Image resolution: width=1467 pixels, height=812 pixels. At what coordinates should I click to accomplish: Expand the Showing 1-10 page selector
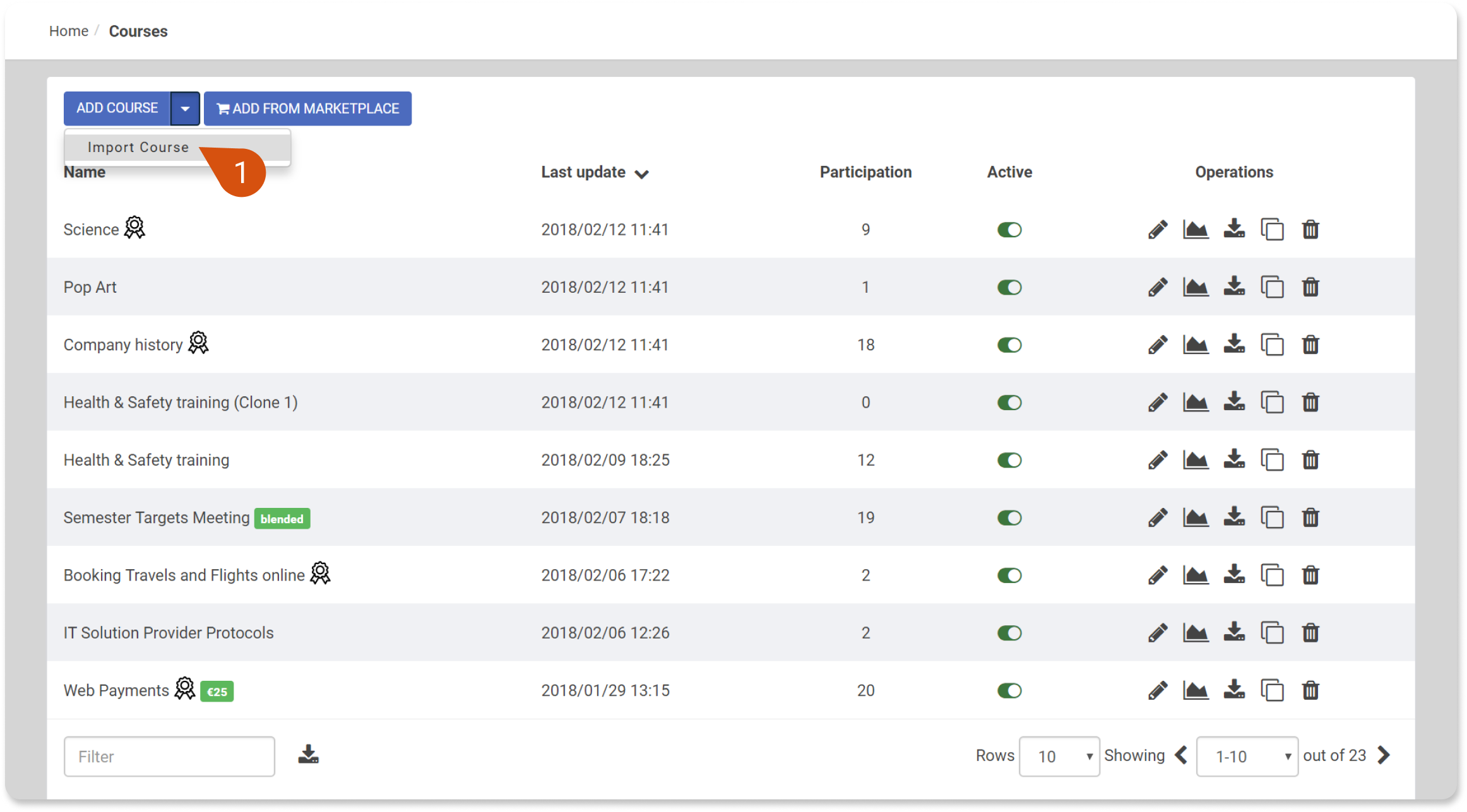click(x=1247, y=756)
